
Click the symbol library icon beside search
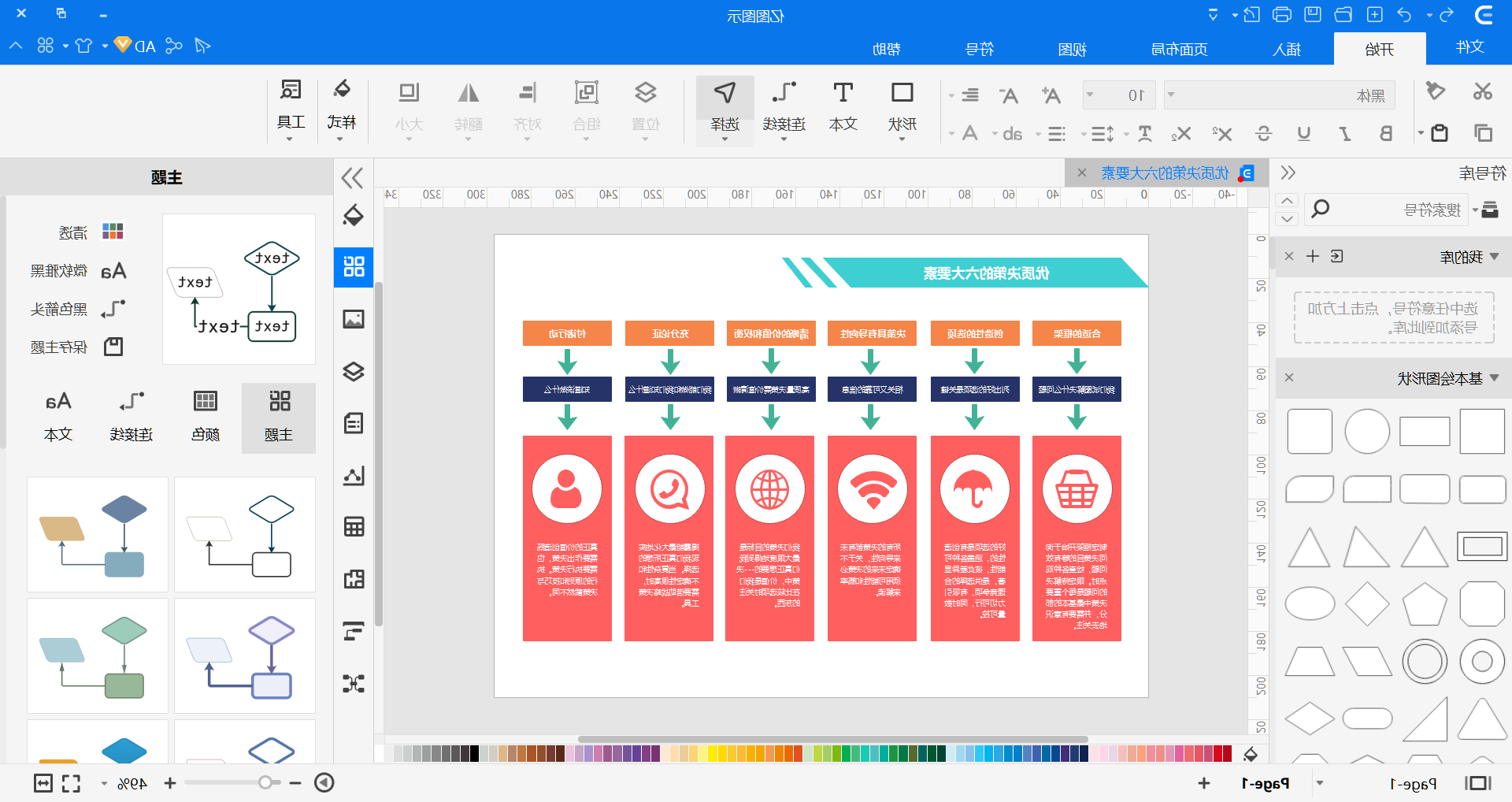coord(1489,210)
